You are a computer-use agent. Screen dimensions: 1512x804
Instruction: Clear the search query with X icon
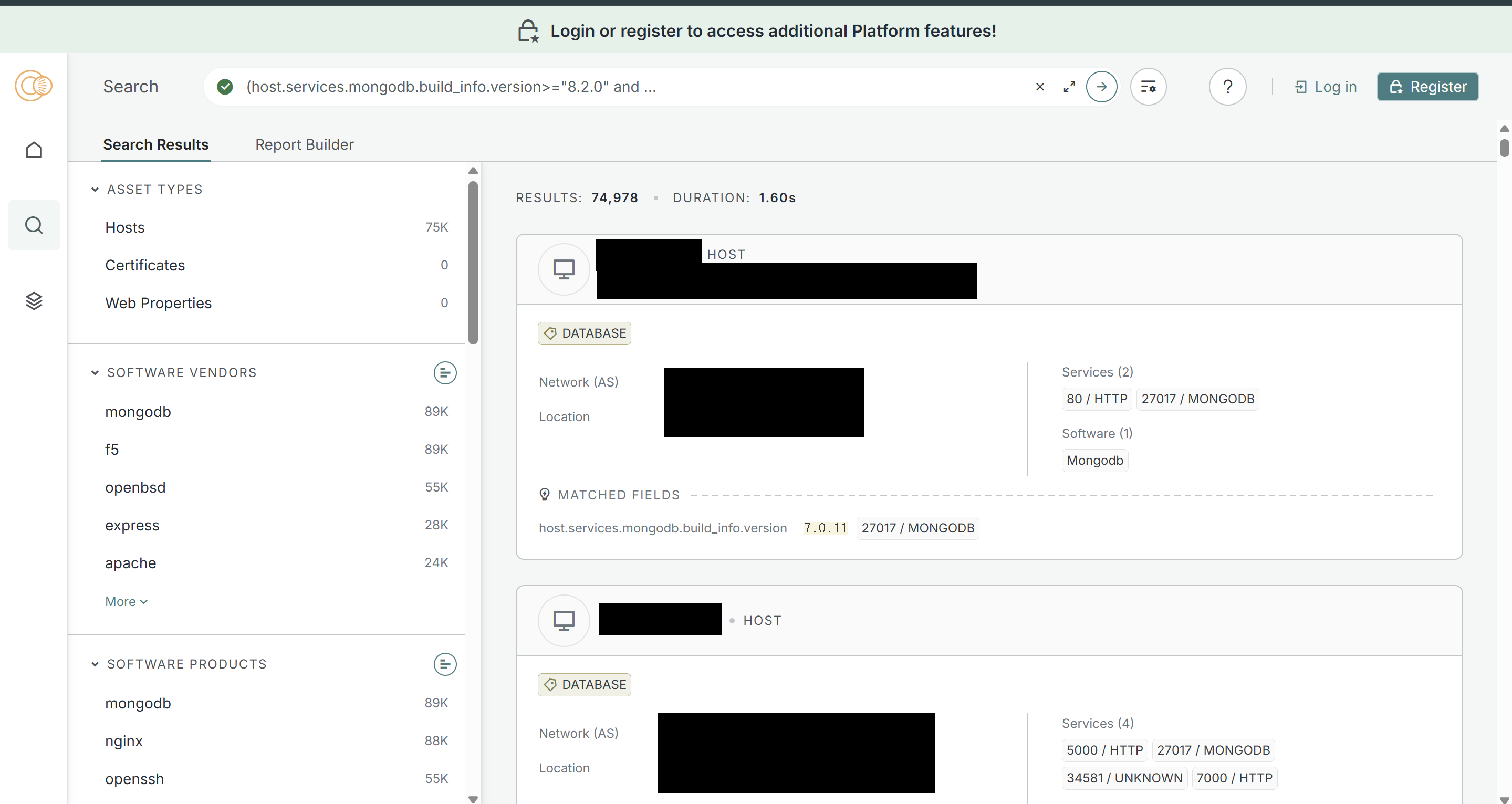click(1039, 87)
